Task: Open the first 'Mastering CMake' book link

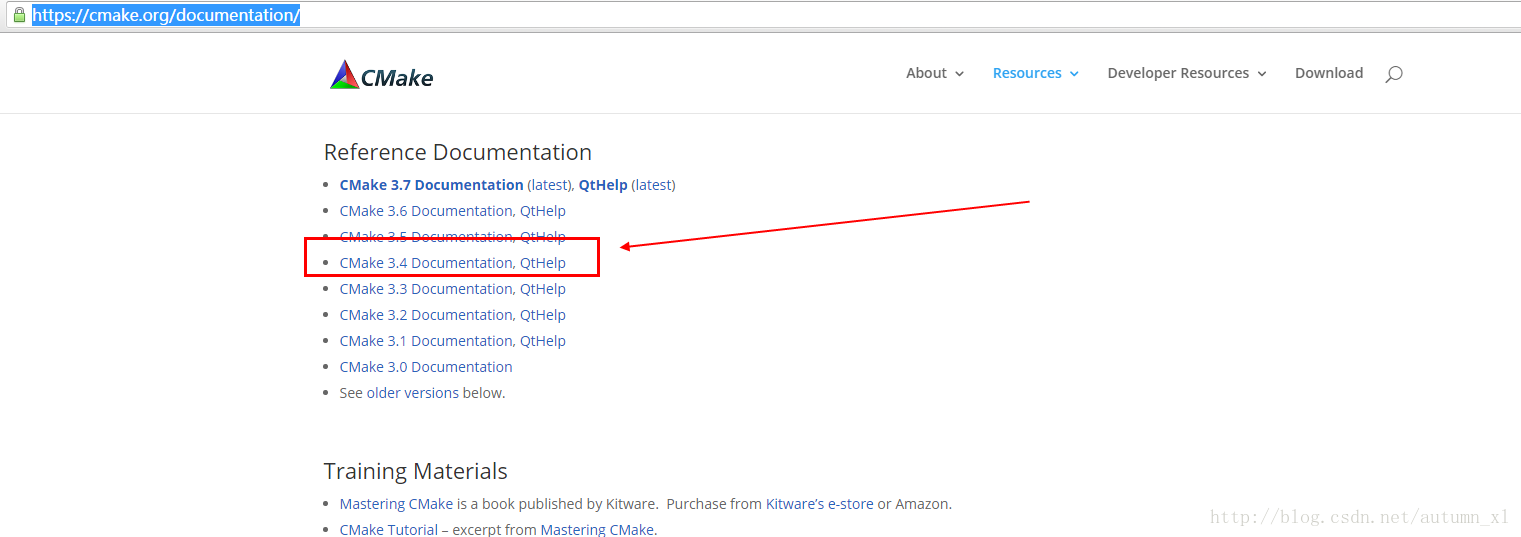Action: [396, 504]
